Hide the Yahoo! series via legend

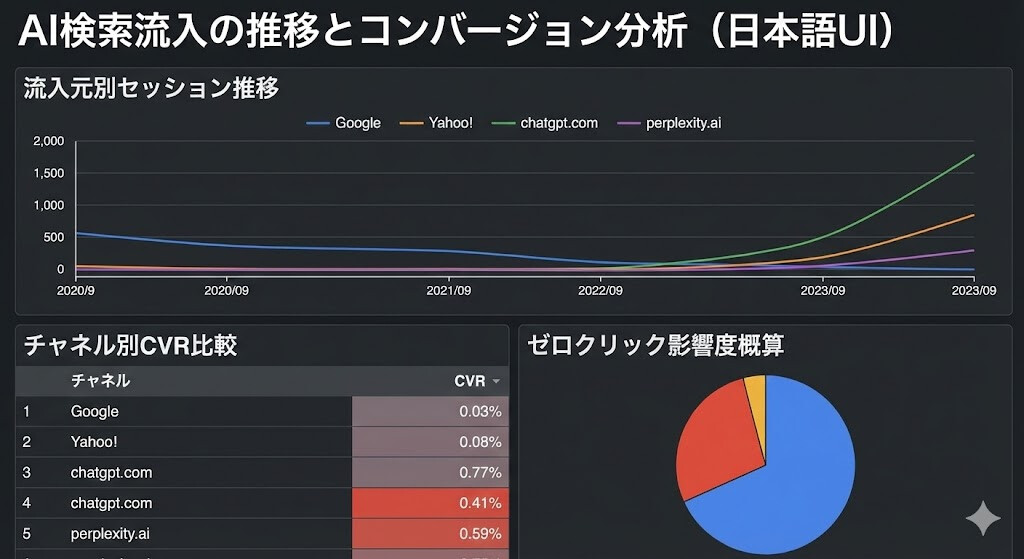[x=437, y=123]
